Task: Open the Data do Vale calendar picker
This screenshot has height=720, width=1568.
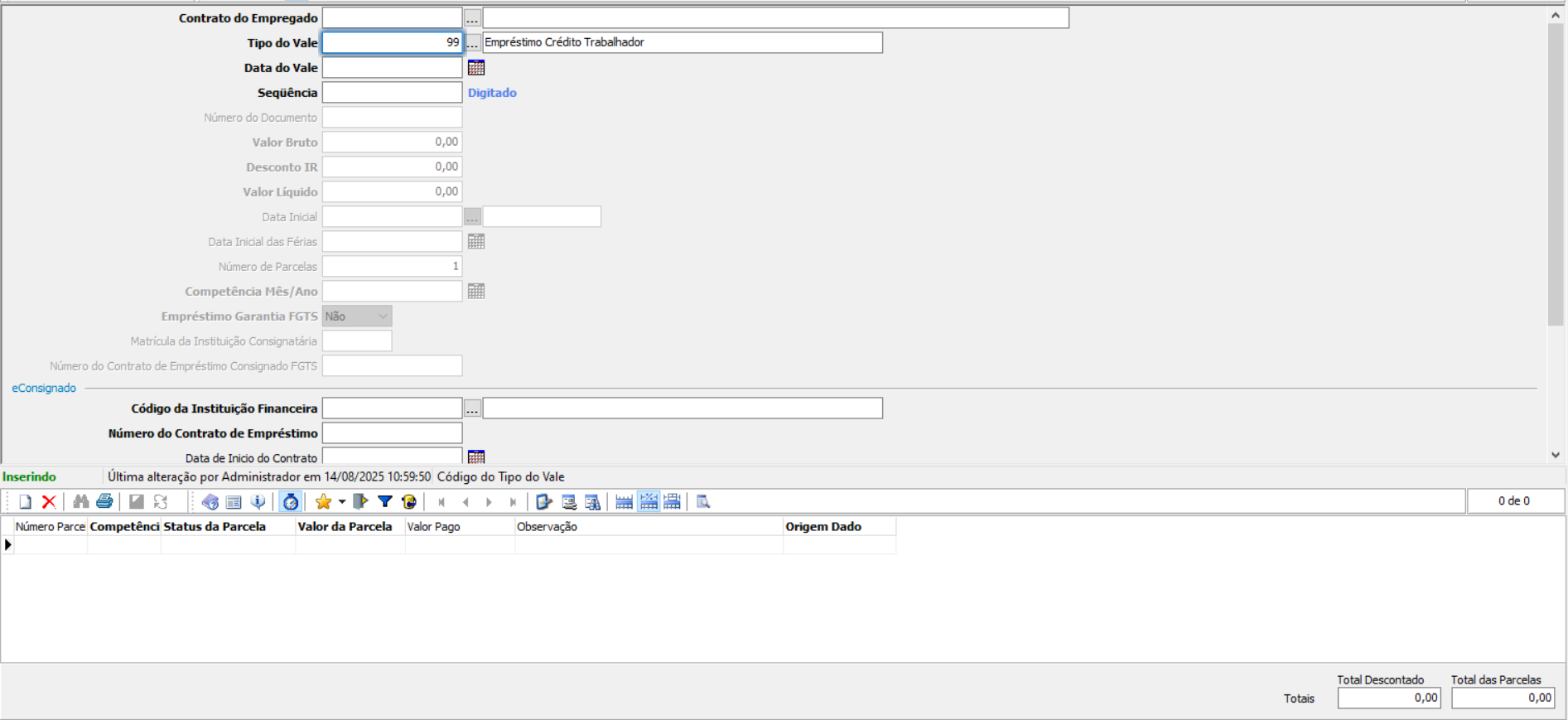Action: (476, 68)
